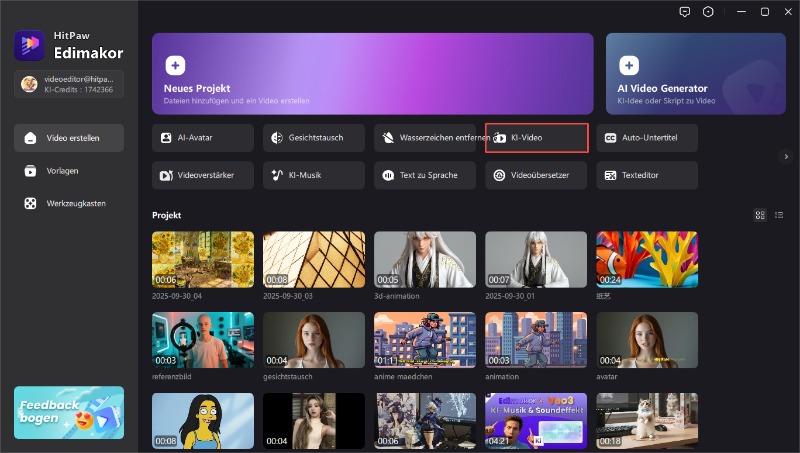Open the 3d-animation project thumbnail
The image size is (800, 453).
[x=424, y=259]
